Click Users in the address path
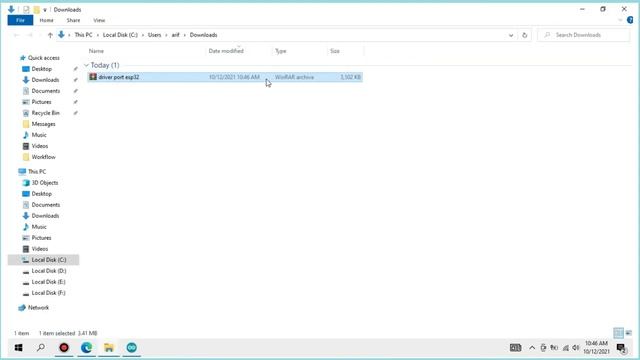Screen dimensions: 640x360 154,35
